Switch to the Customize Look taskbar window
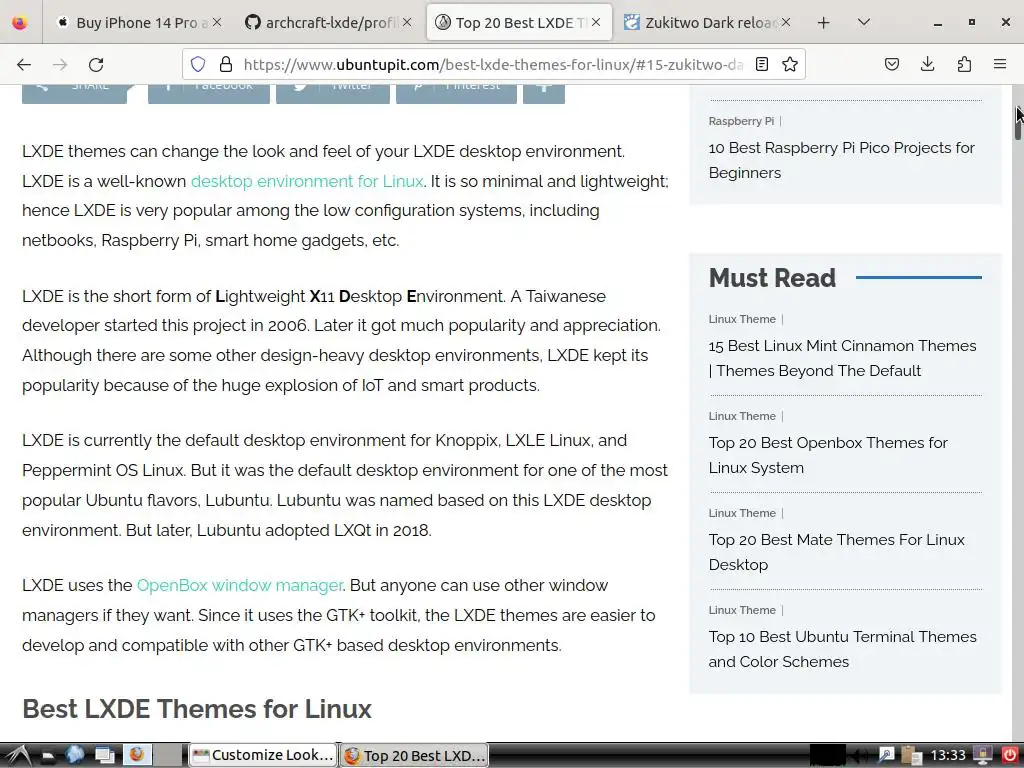 point(263,756)
